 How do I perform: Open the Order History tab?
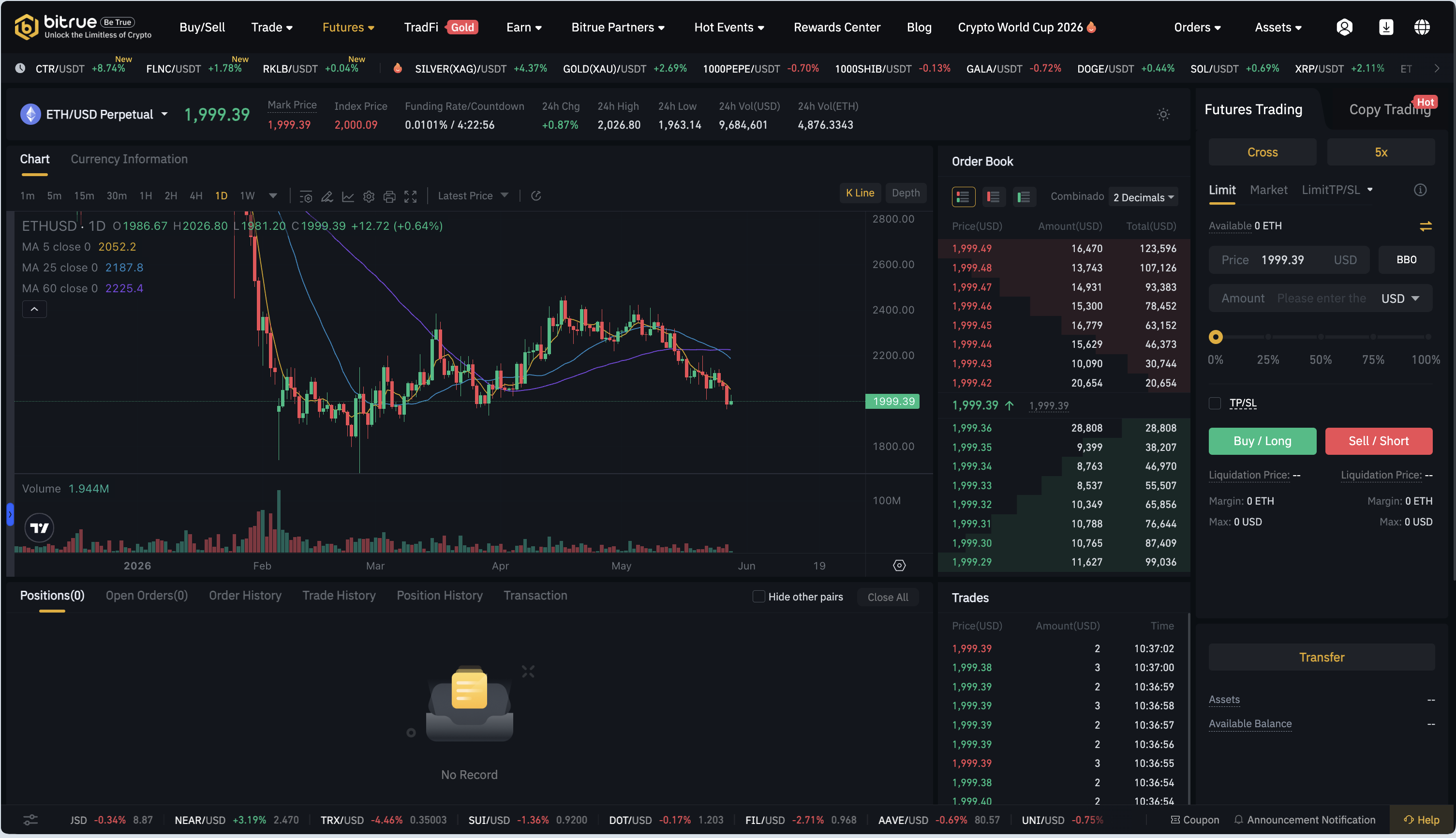point(245,595)
